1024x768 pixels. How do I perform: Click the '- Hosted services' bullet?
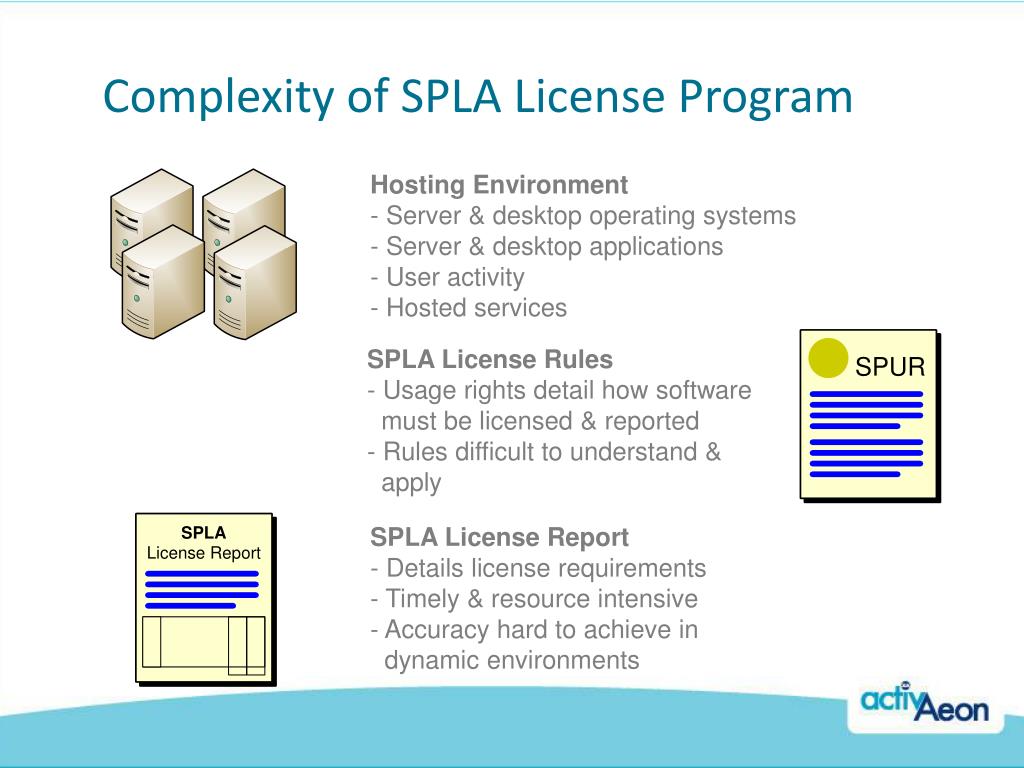[469, 308]
